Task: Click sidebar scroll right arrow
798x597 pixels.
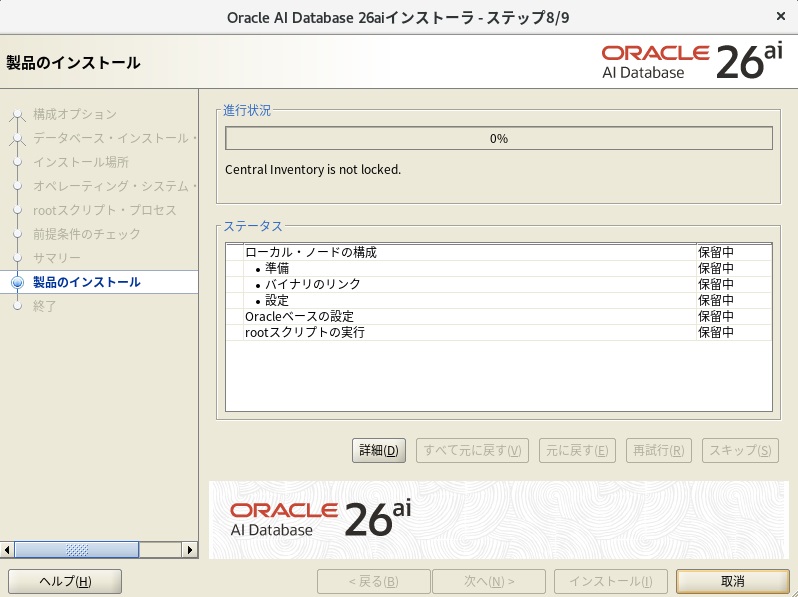Action: tap(190, 550)
